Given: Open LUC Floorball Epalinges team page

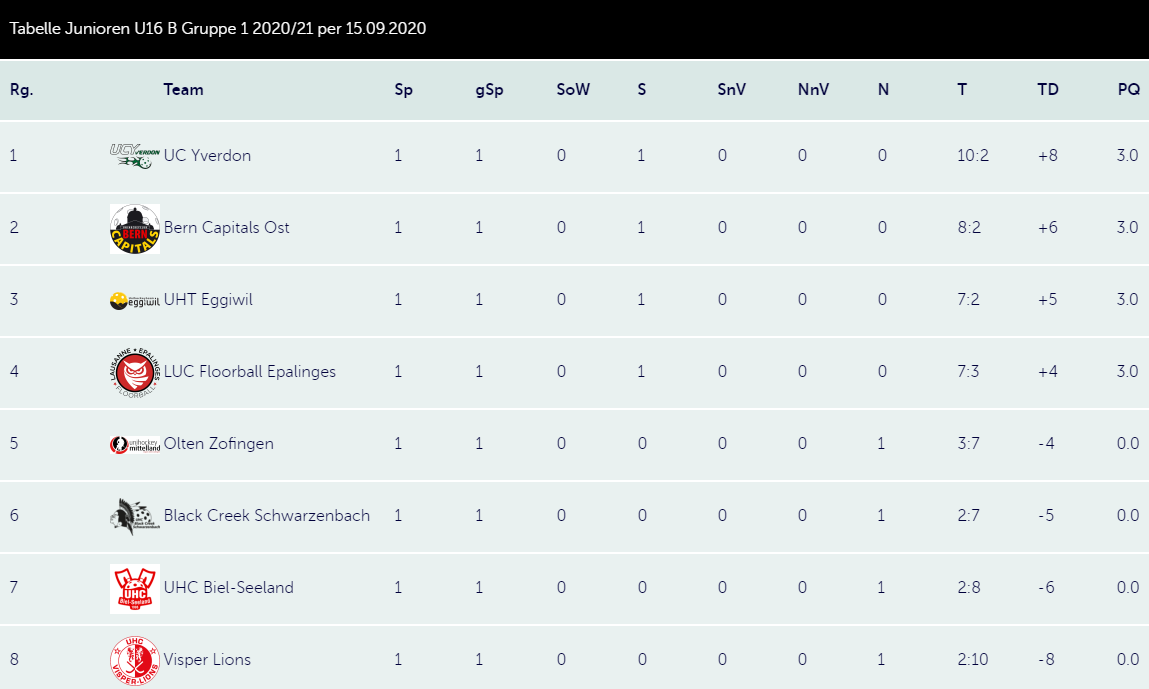Looking at the screenshot, I should tap(250, 371).
